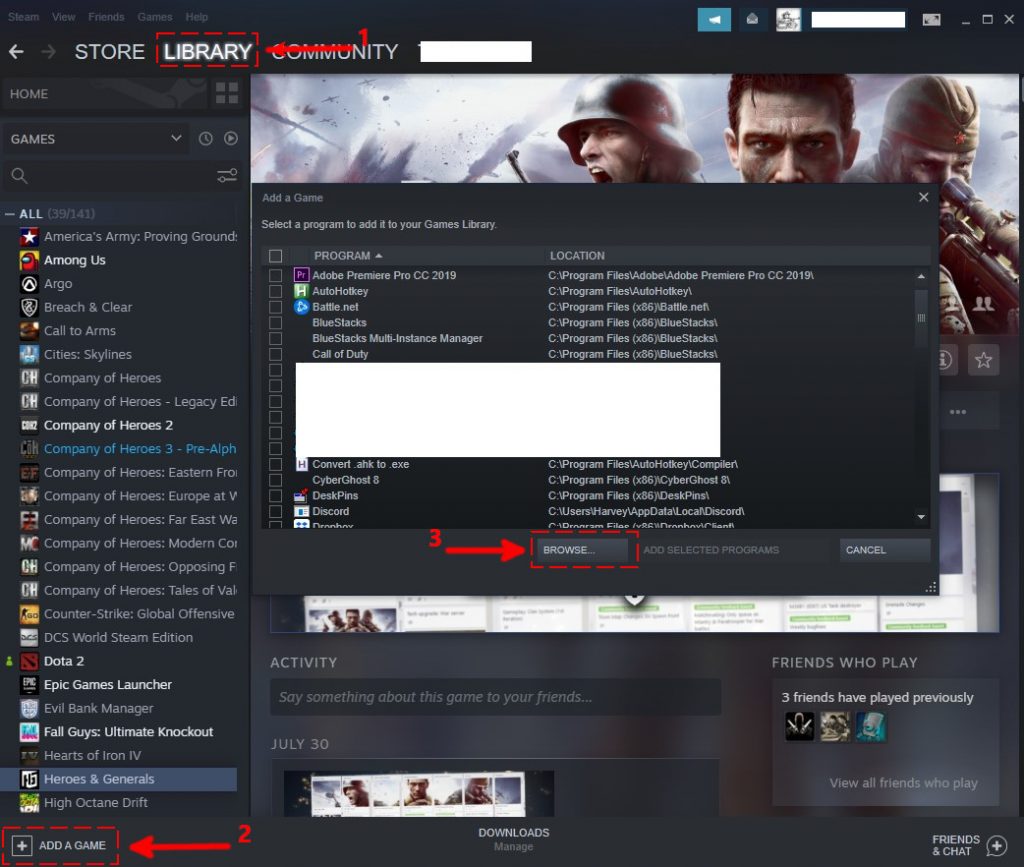Open the Friends menu
The width and height of the screenshot is (1024, 867).
[x=106, y=17]
